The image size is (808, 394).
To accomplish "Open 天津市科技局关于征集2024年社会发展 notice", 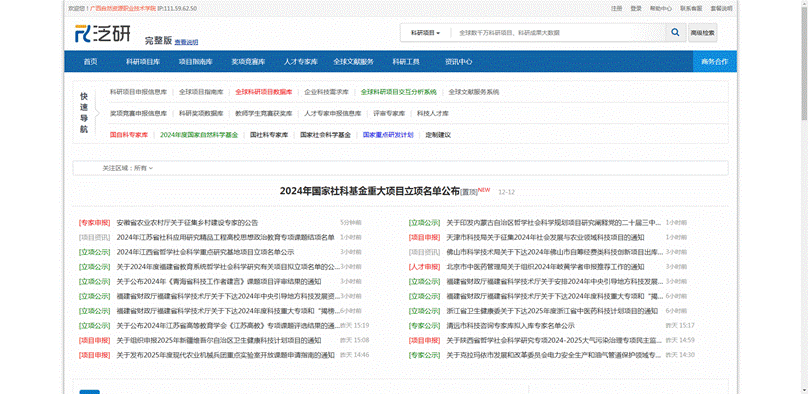I will (x=545, y=237).
